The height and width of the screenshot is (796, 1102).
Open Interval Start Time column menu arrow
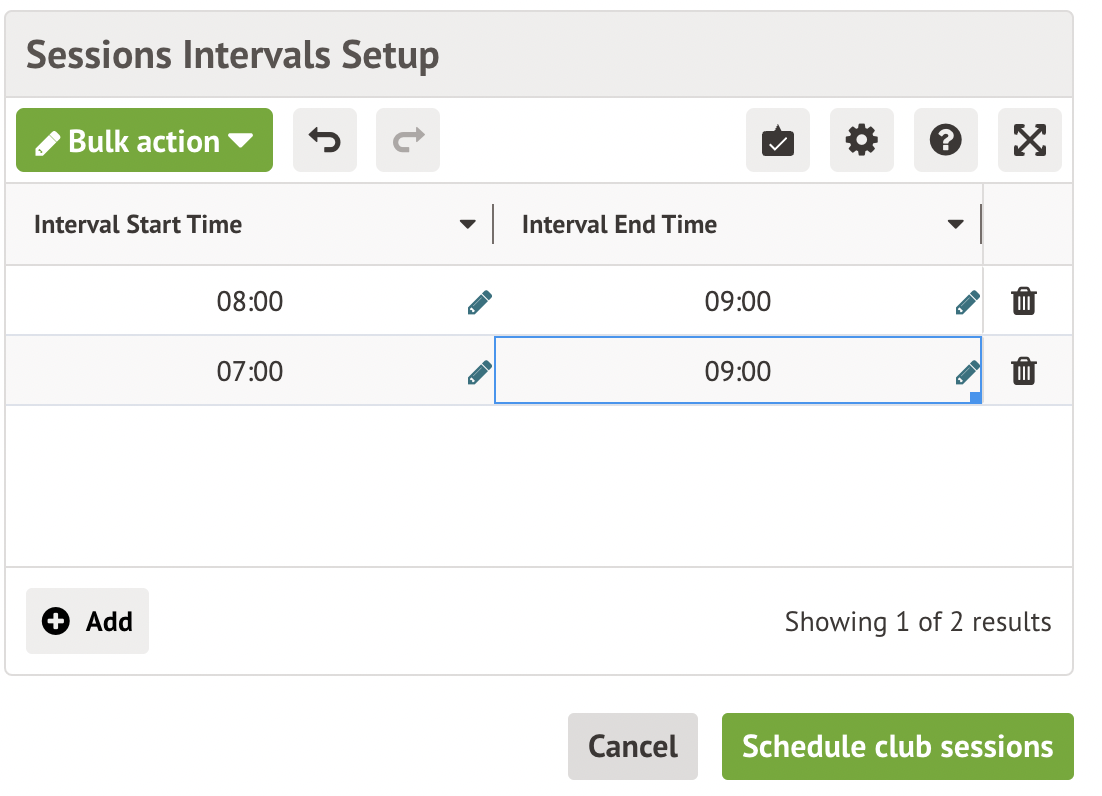point(467,225)
